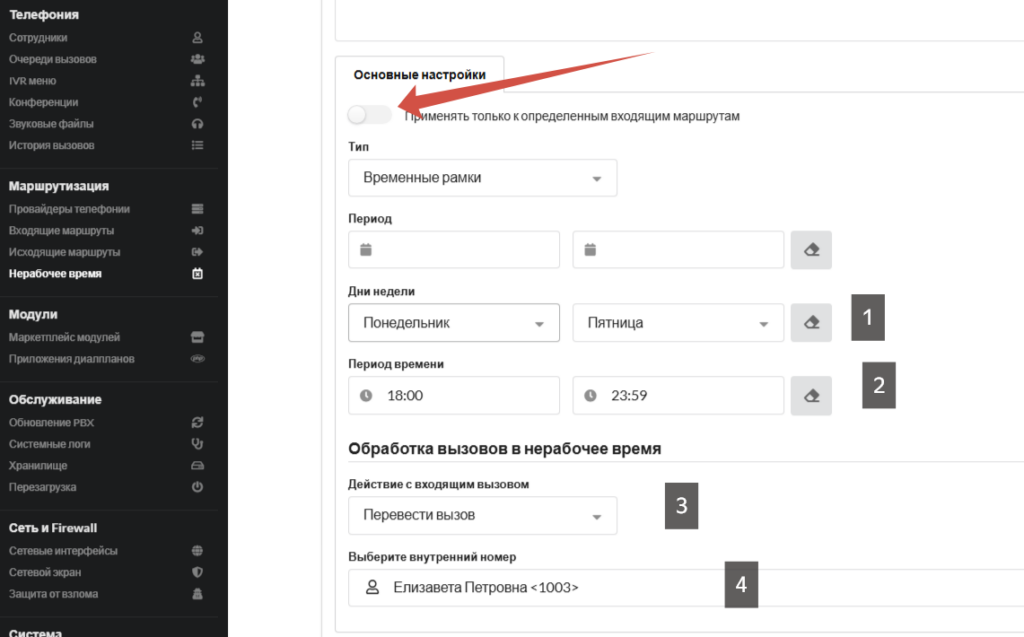Click the stethoscope icon beside Системные логи
1024x637 pixels.
(197, 444)
